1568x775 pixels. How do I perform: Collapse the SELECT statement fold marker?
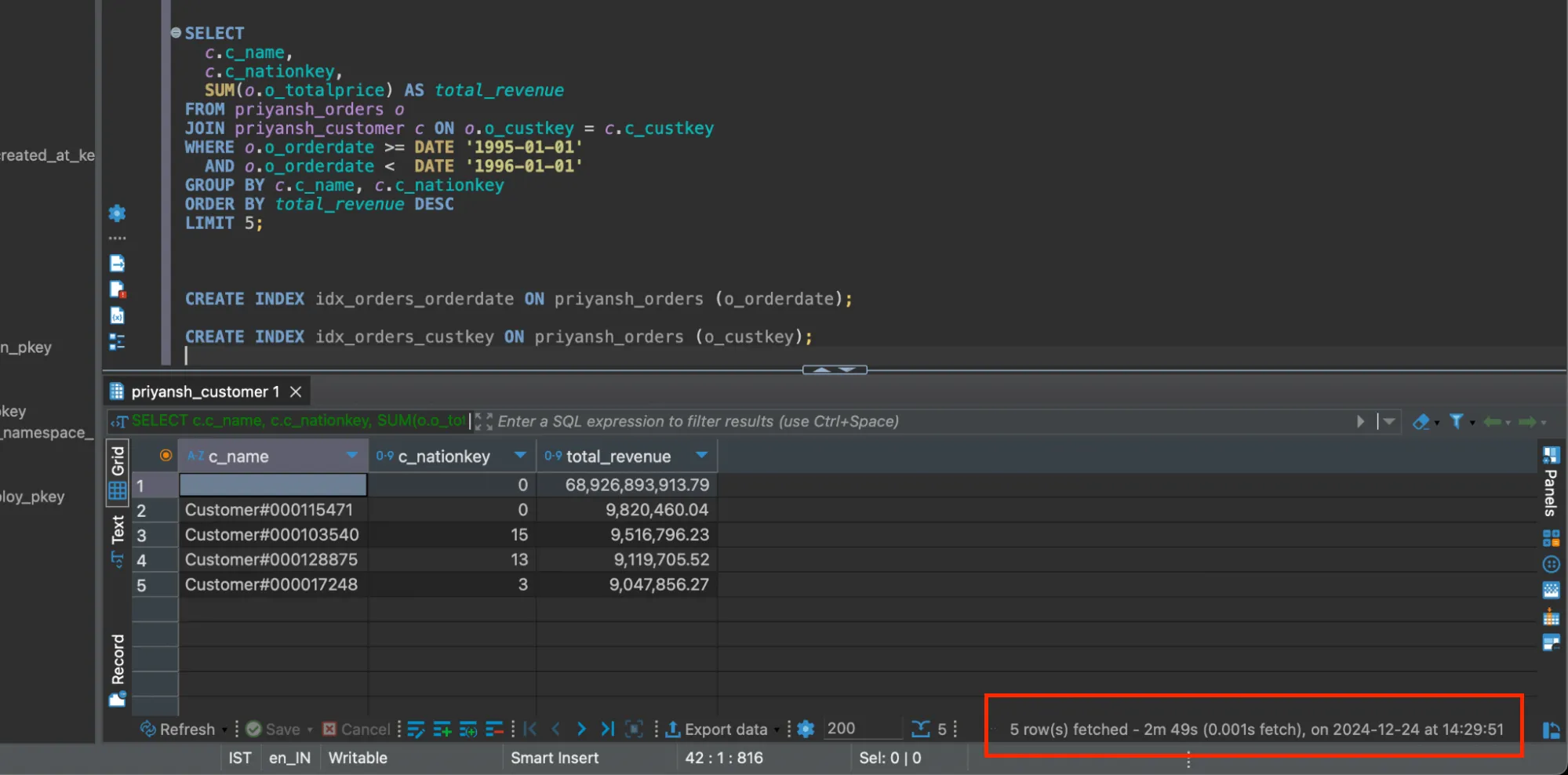[176, 33]
